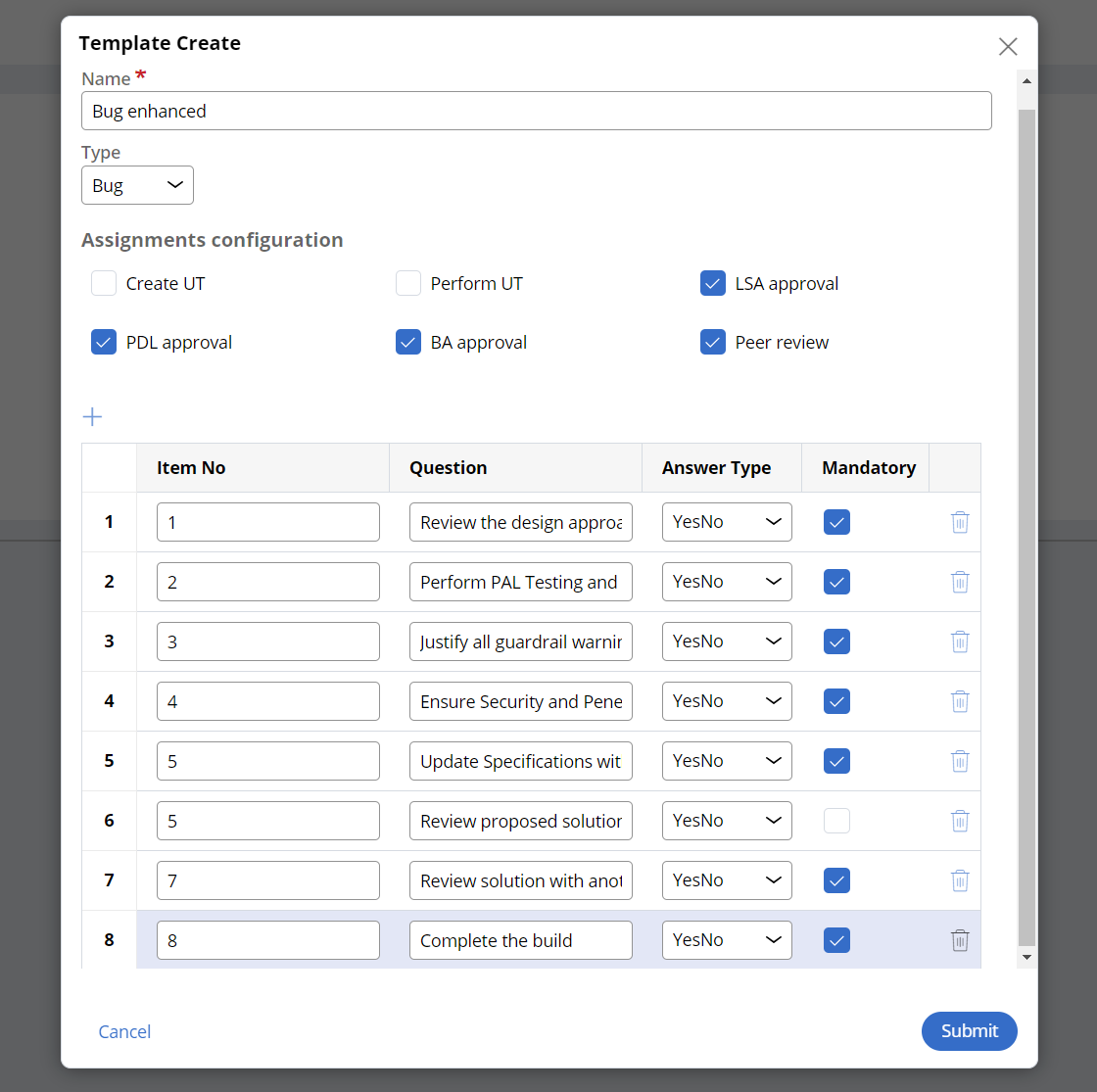
Task: Delete row 1 using trash icon
Action: click(960, 522)
